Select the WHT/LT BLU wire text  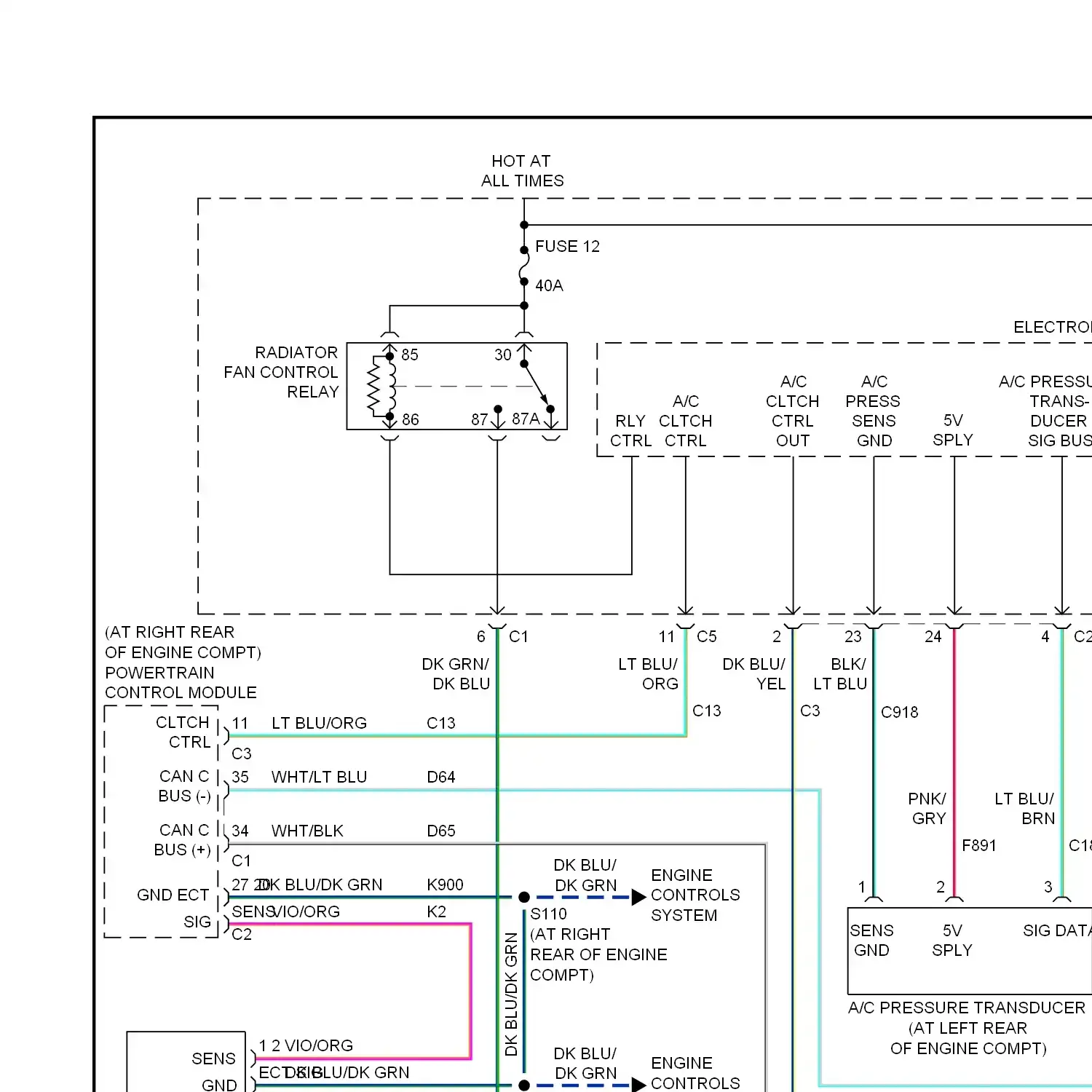click(x=319, y=777)
